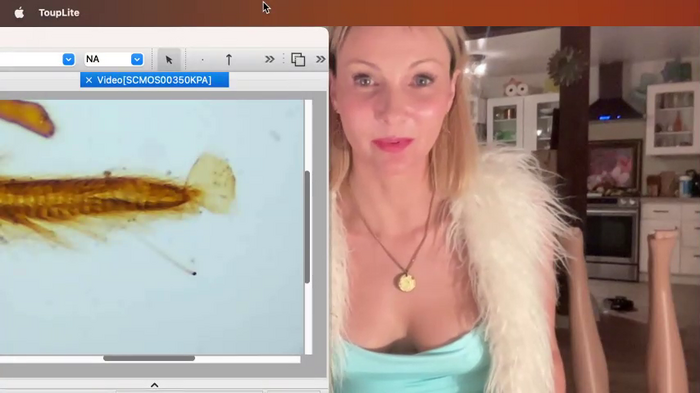Show more measurement tools via chevron
The height and width of the screenshot is (393, 700).
pyautogui.click(x=269, y=59)
